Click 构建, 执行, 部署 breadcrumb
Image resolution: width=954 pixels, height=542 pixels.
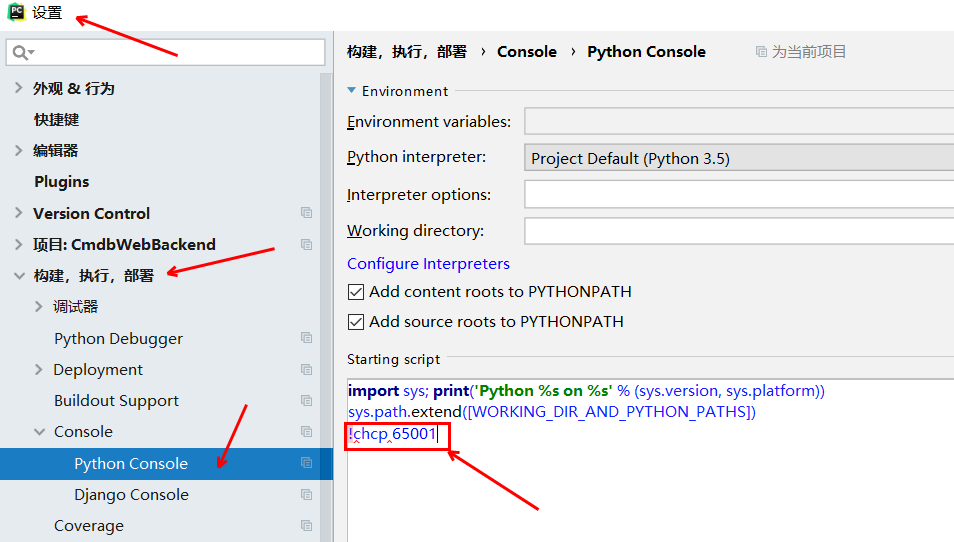pos(407,52)
